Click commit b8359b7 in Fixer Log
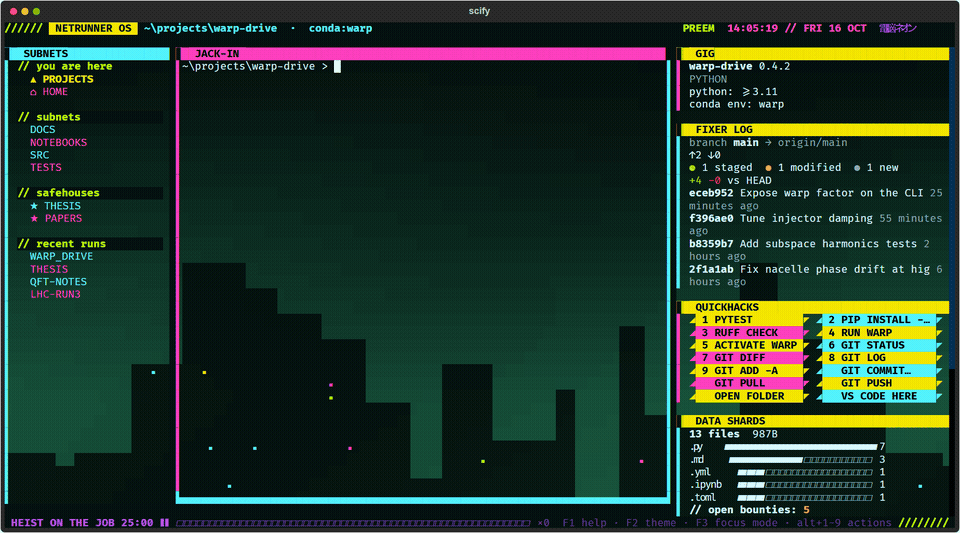The width and height of the screenshot is (960, 533). click(x=711, y=244)
